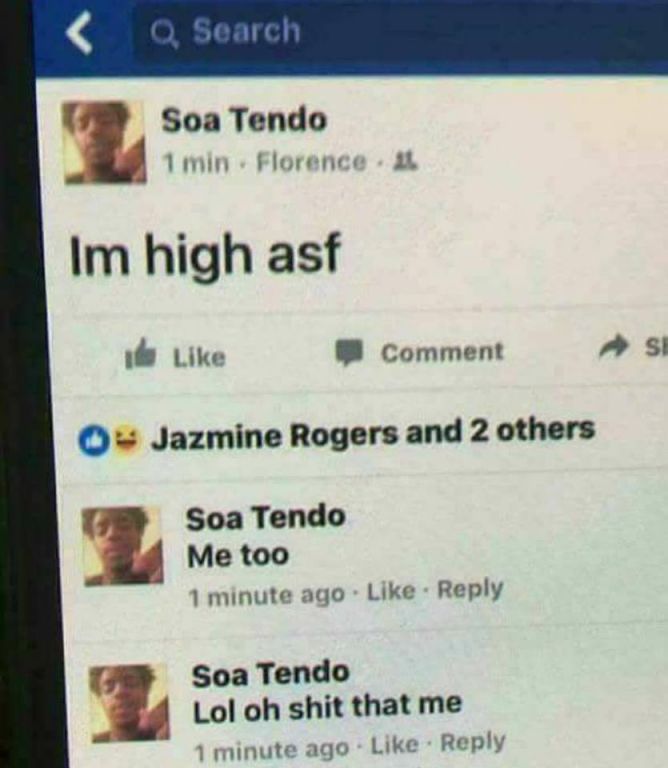
Task: Tap the back arrow icon
Action: point(79,32)
